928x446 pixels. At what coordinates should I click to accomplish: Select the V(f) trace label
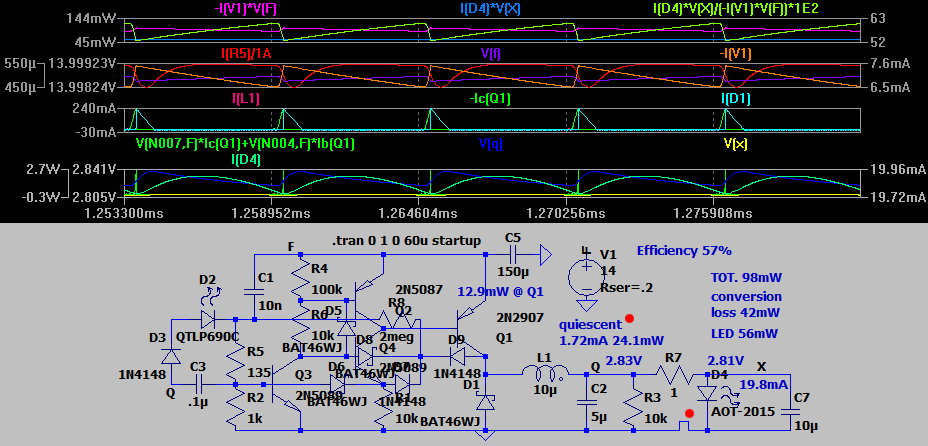[x=491, y=53]
